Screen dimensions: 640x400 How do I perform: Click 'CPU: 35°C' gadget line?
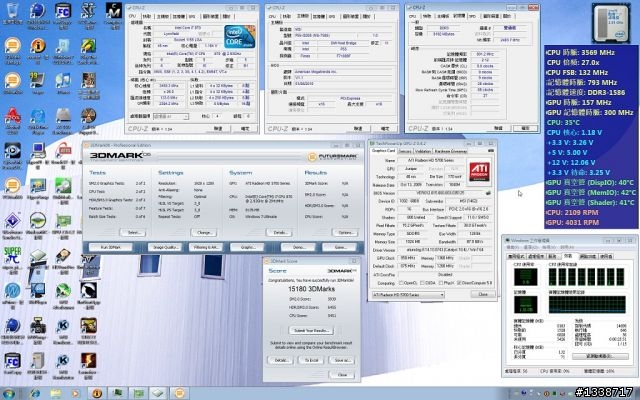coord(563,122)
